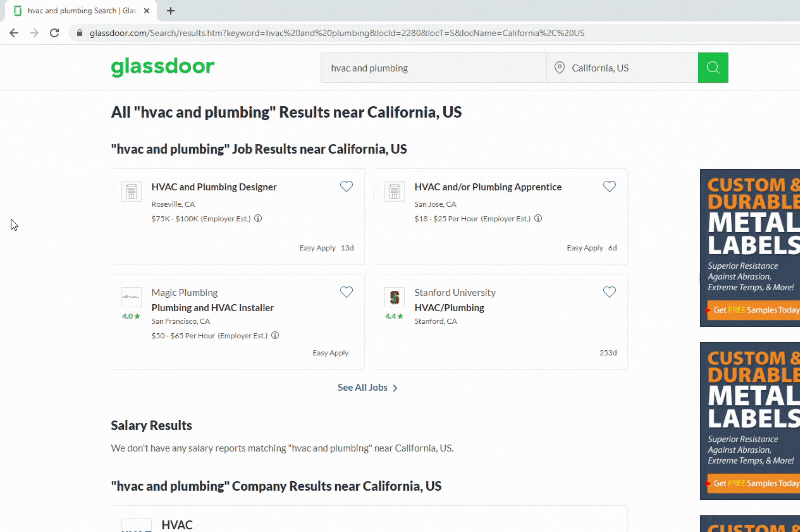800x532 pixels.
Task: Click info icon beside $75K - $100K estimate
Action: pyautogui.click(x=258, y=218)
